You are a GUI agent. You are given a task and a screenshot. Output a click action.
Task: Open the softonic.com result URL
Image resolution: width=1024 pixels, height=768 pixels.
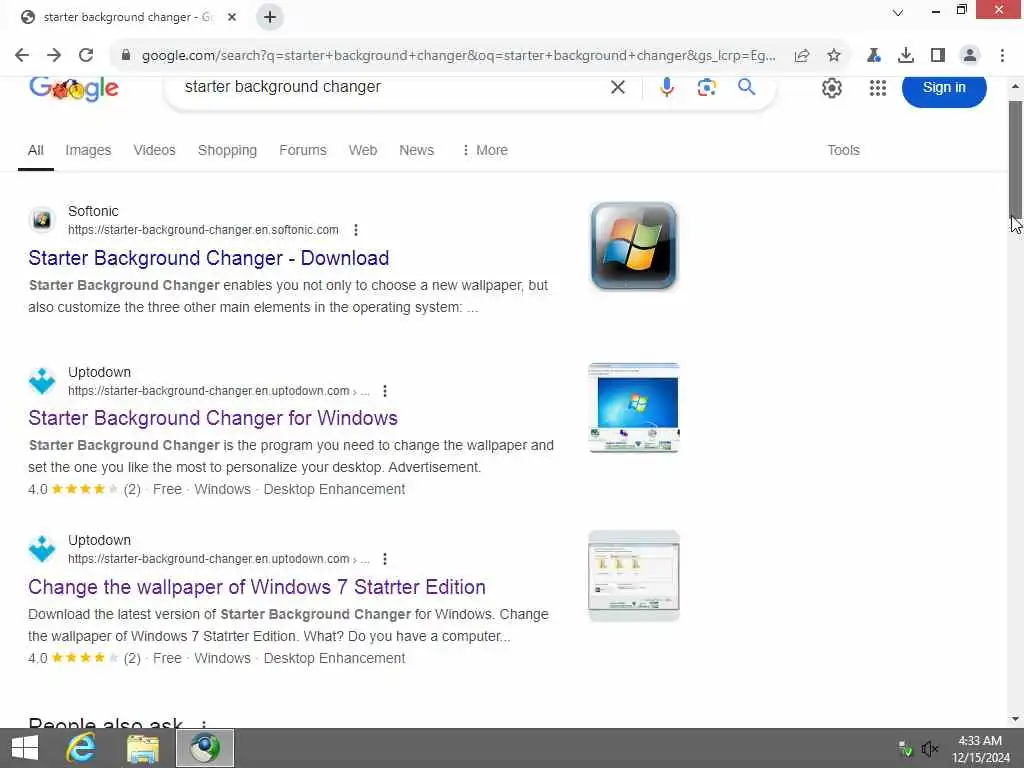click(203, 230)
